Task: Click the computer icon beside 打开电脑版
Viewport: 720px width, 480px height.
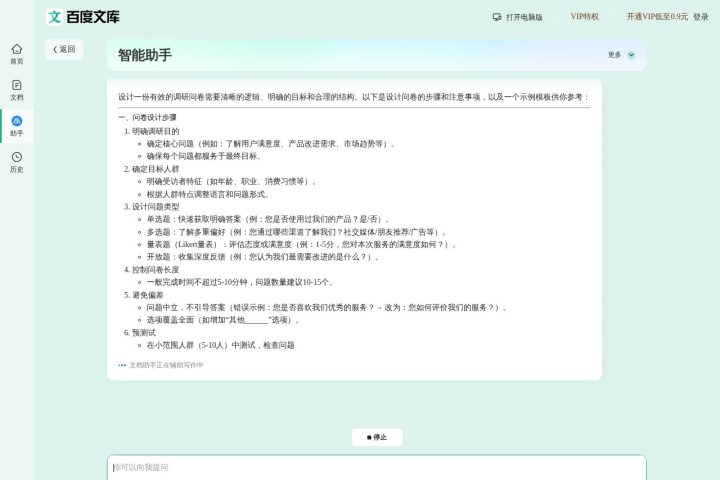Action: (x=497, y=17)
